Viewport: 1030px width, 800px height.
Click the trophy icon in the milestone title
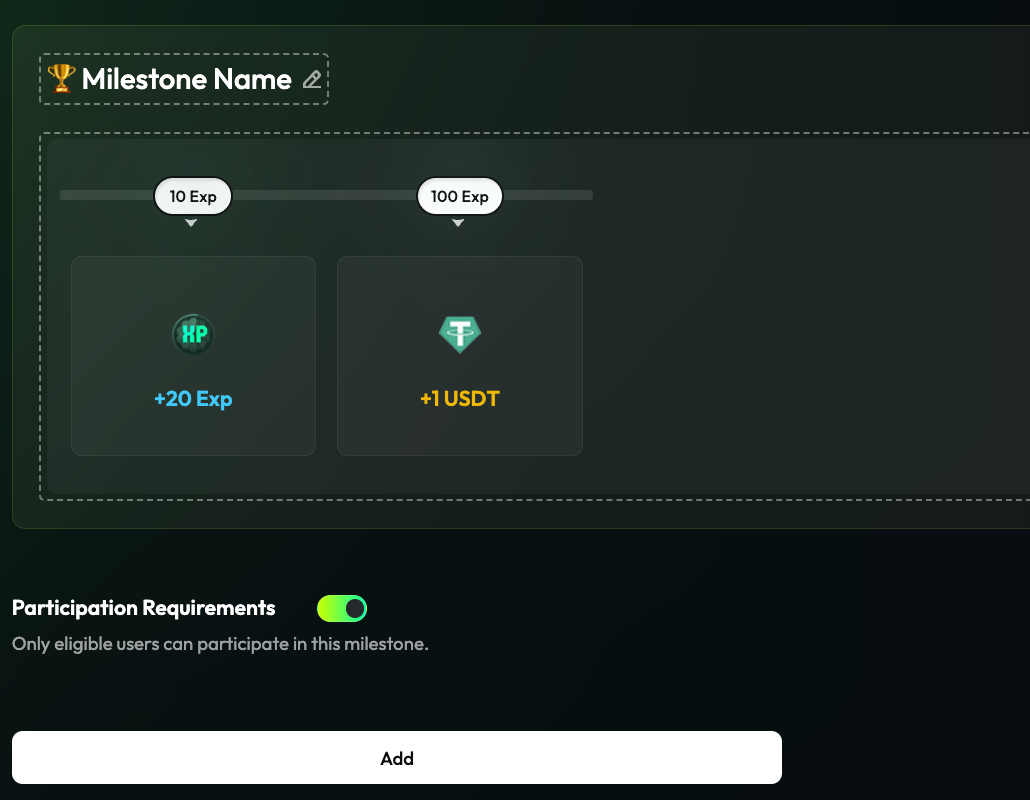61,78
